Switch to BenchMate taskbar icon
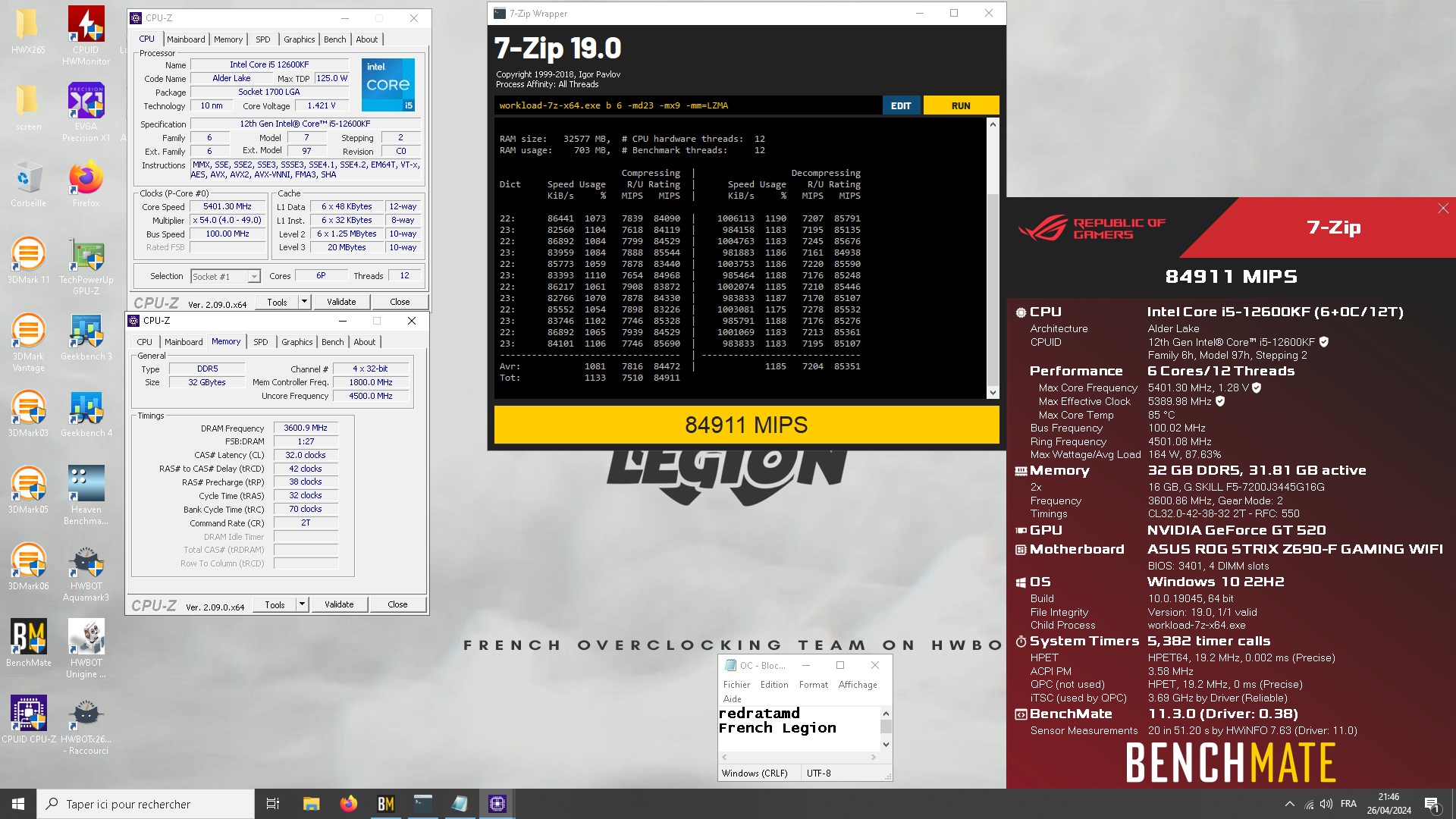 [386, 804]
